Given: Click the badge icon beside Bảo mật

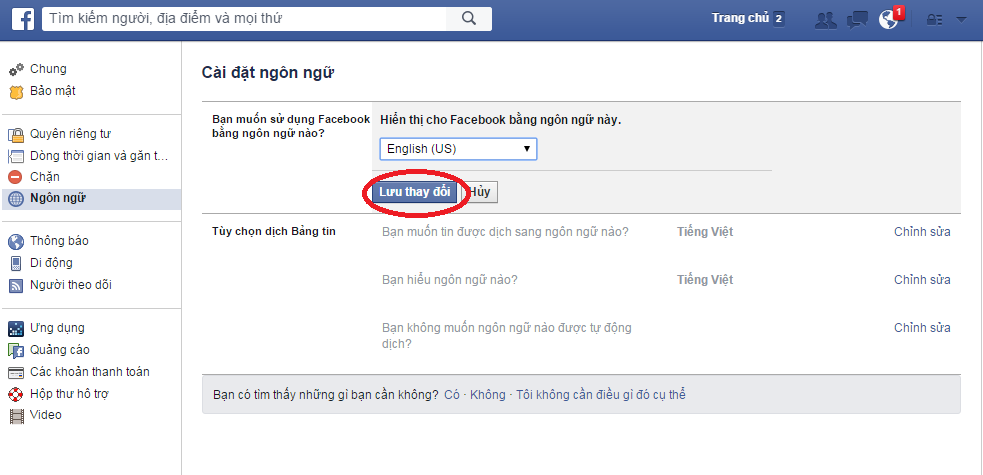Looking at the screenshot, I should click(x=16, y=92).
